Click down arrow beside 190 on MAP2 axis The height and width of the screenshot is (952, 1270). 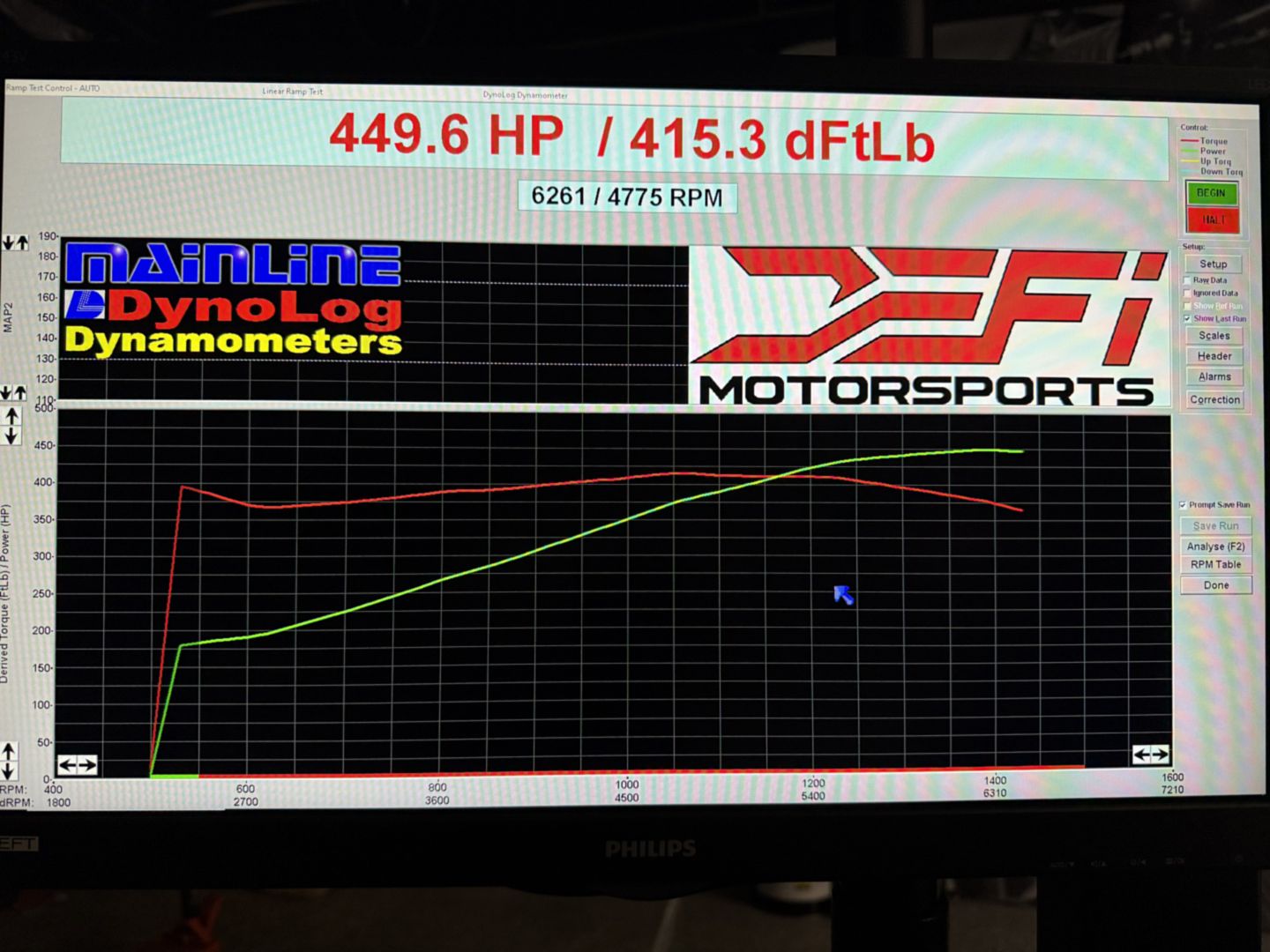(9, 243)
